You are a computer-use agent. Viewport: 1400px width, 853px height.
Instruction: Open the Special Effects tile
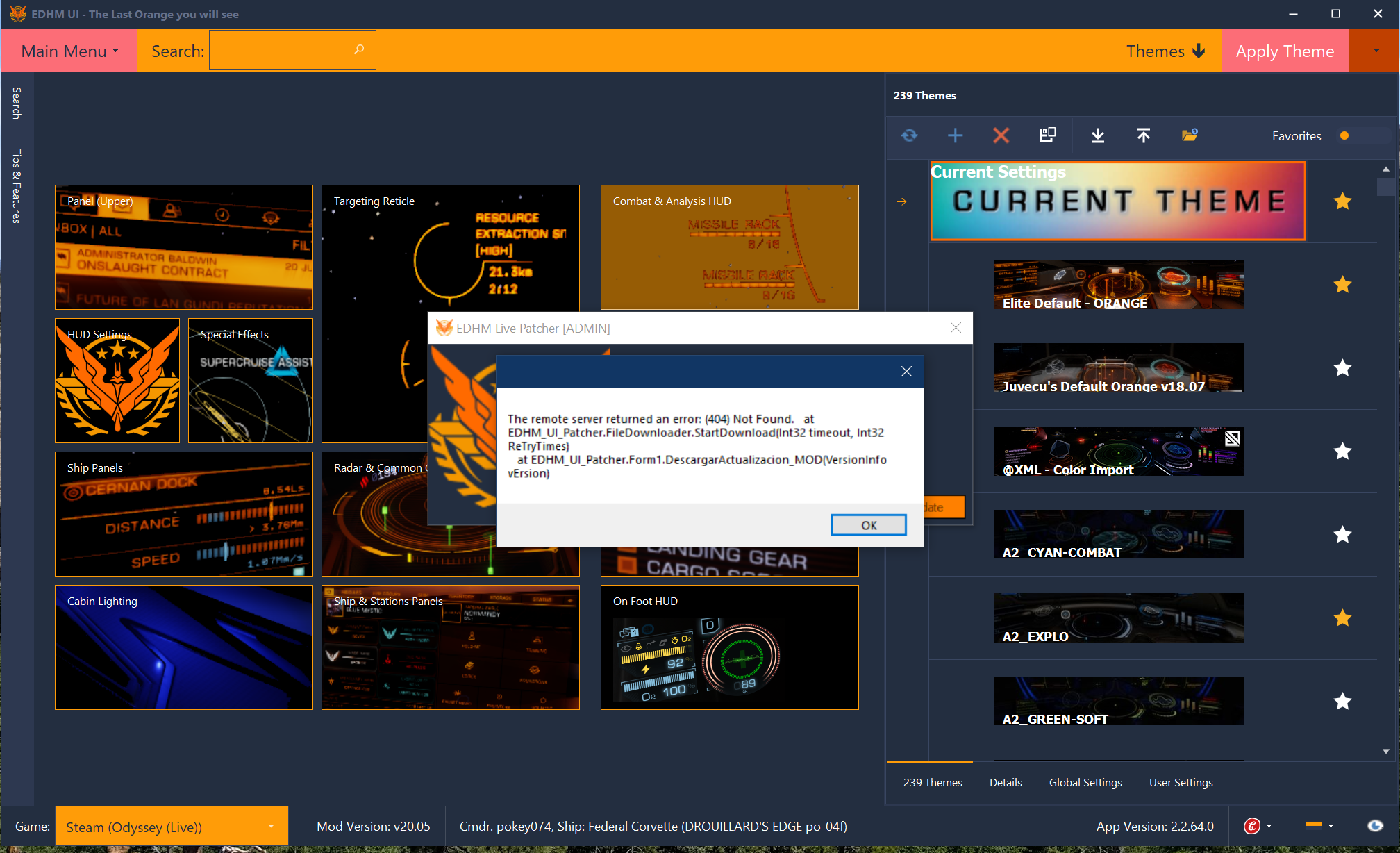(x=251, y=381)
